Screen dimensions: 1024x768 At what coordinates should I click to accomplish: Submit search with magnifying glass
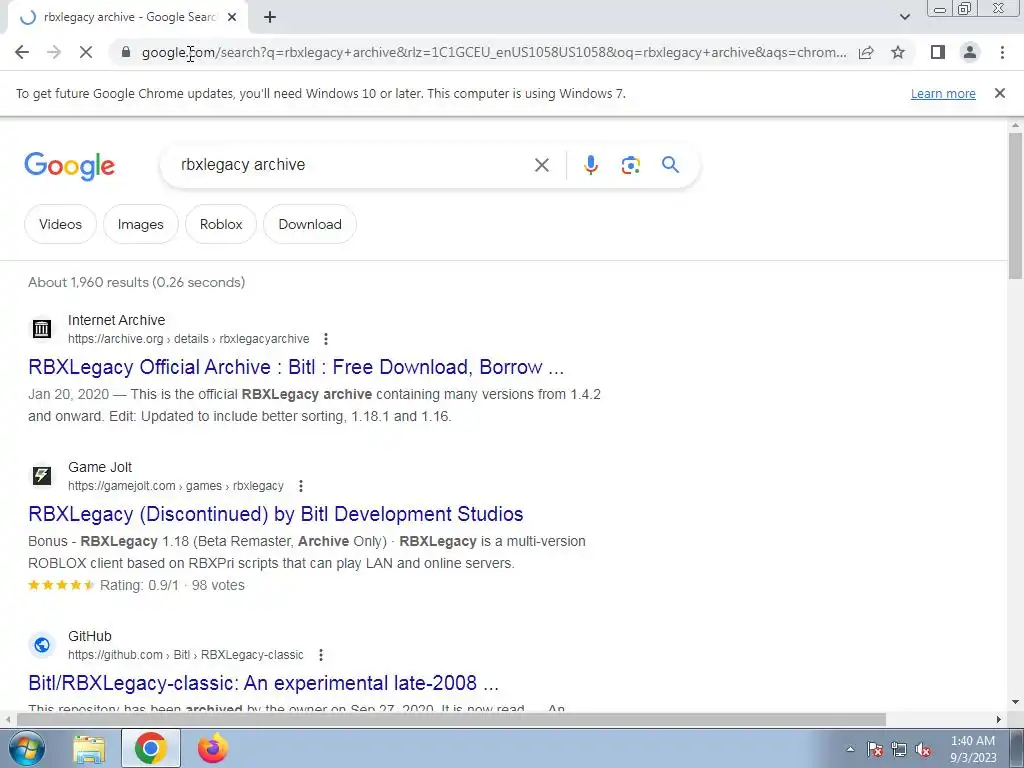[x=670, y=165]
